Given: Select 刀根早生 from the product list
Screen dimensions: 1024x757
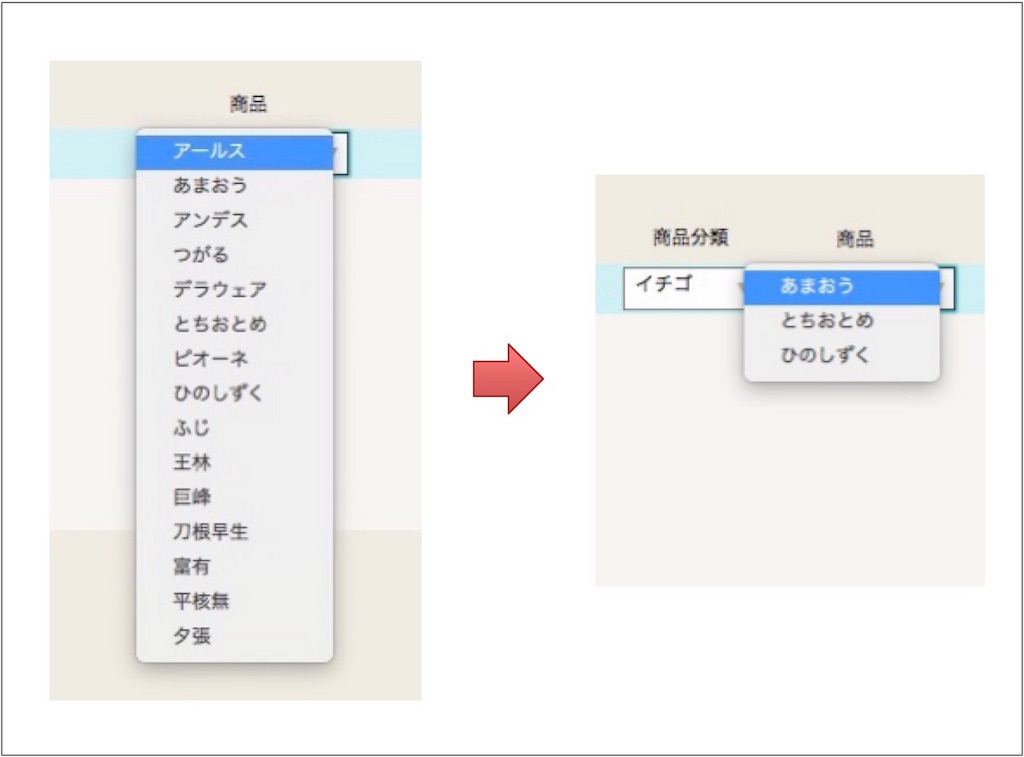Looking at the screenshot, I should click(234, 532).
